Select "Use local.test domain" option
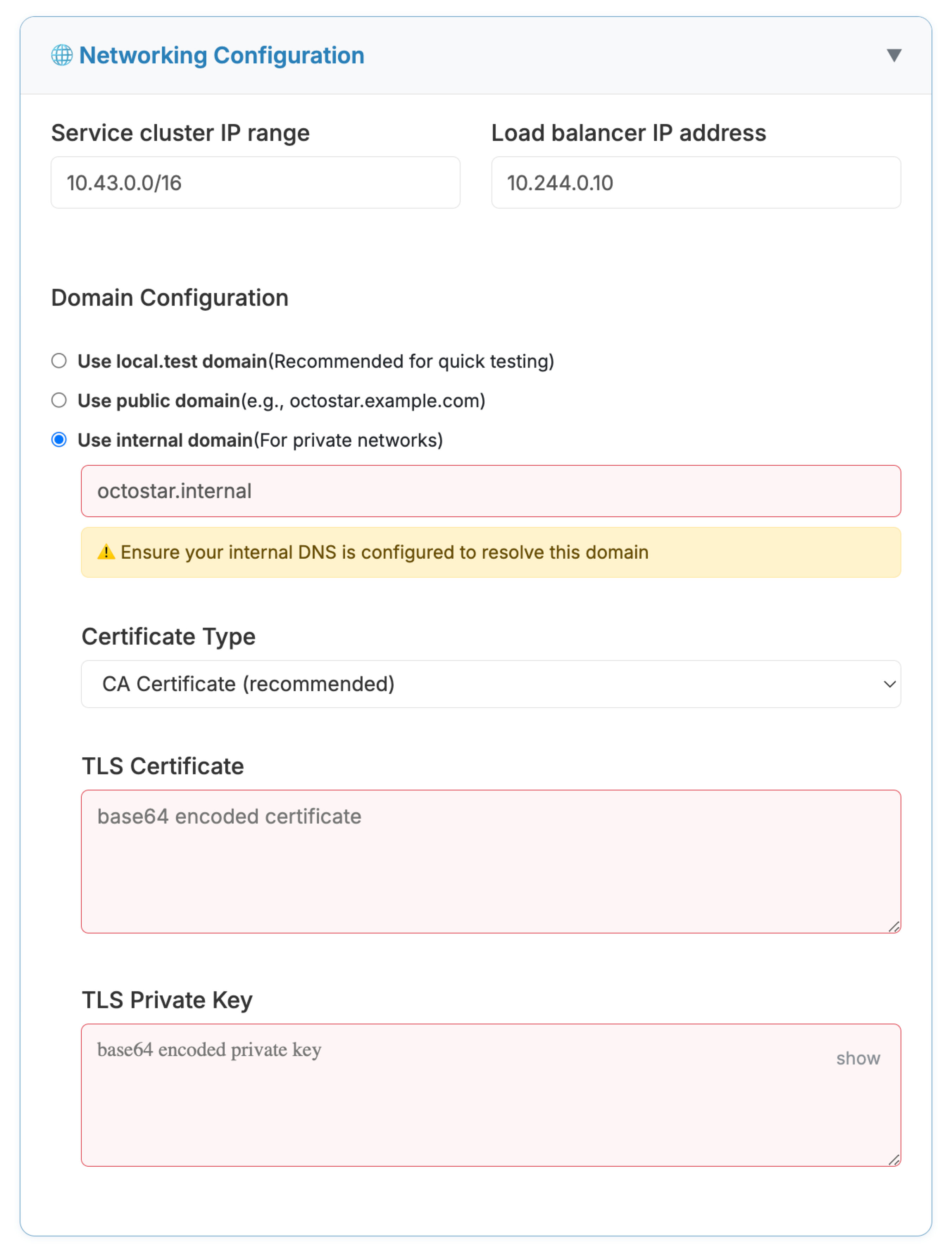Image resolution: width=952 pixels, height=1254 pixels. click(x=59, y=360)
